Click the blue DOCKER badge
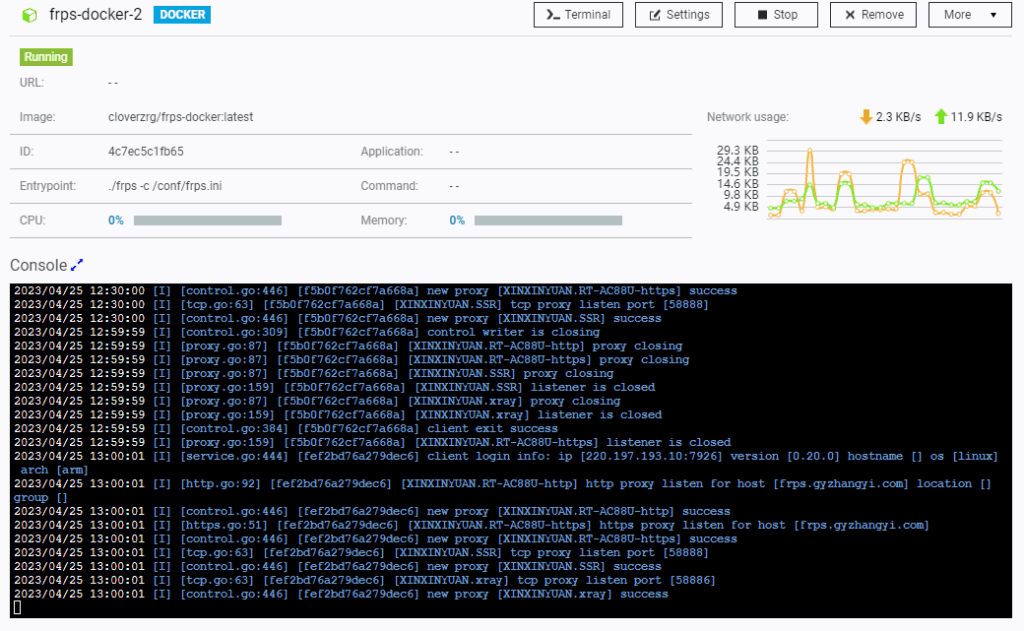1024x631 pixels. [182, 14]
